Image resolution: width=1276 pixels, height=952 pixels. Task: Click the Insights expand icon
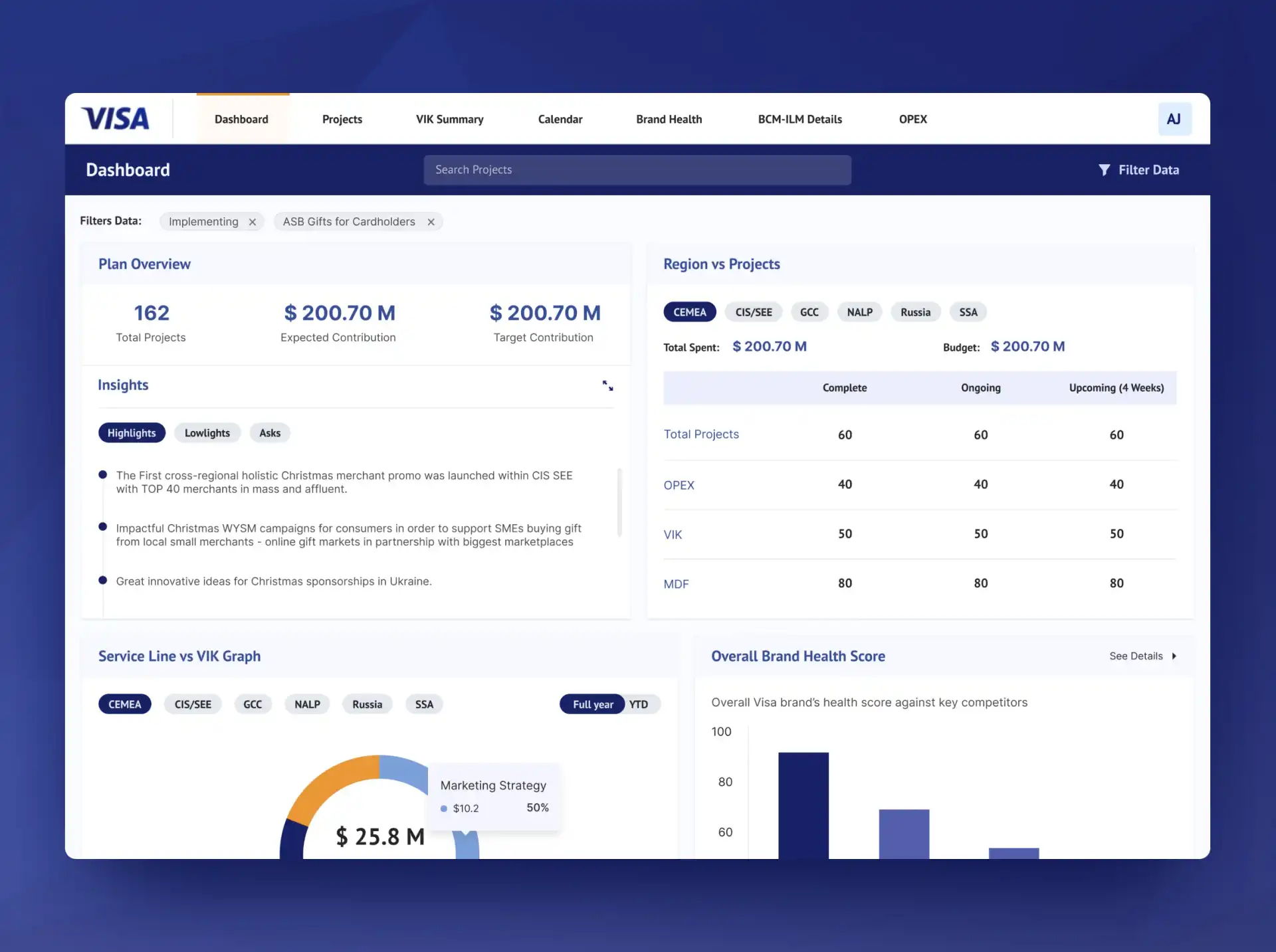(x=607, y=385)
